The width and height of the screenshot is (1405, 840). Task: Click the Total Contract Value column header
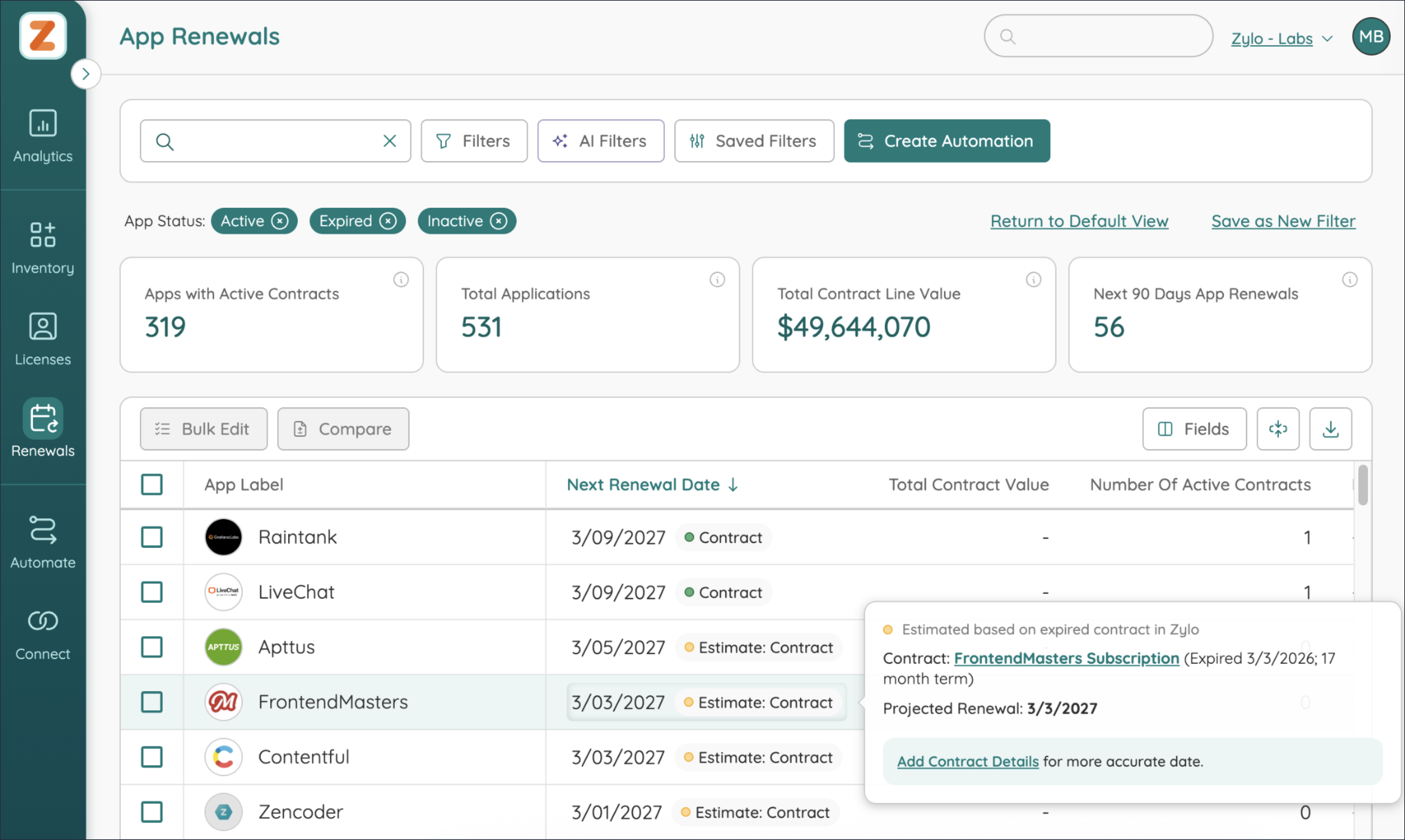pyautogui.click(x=968, y=484)
